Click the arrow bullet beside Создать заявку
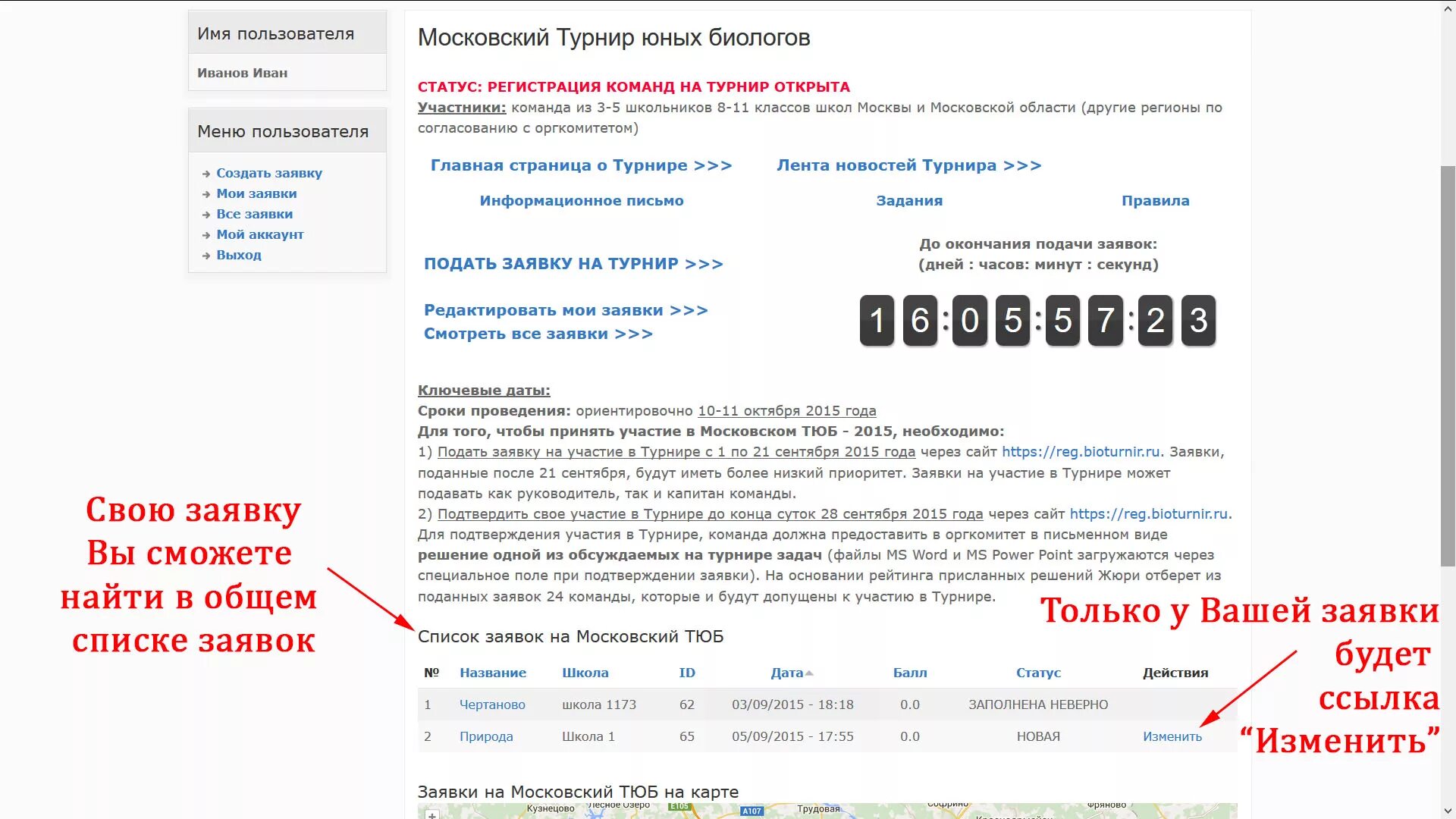The image size is (1456, 819). click(x=206, y=174)
